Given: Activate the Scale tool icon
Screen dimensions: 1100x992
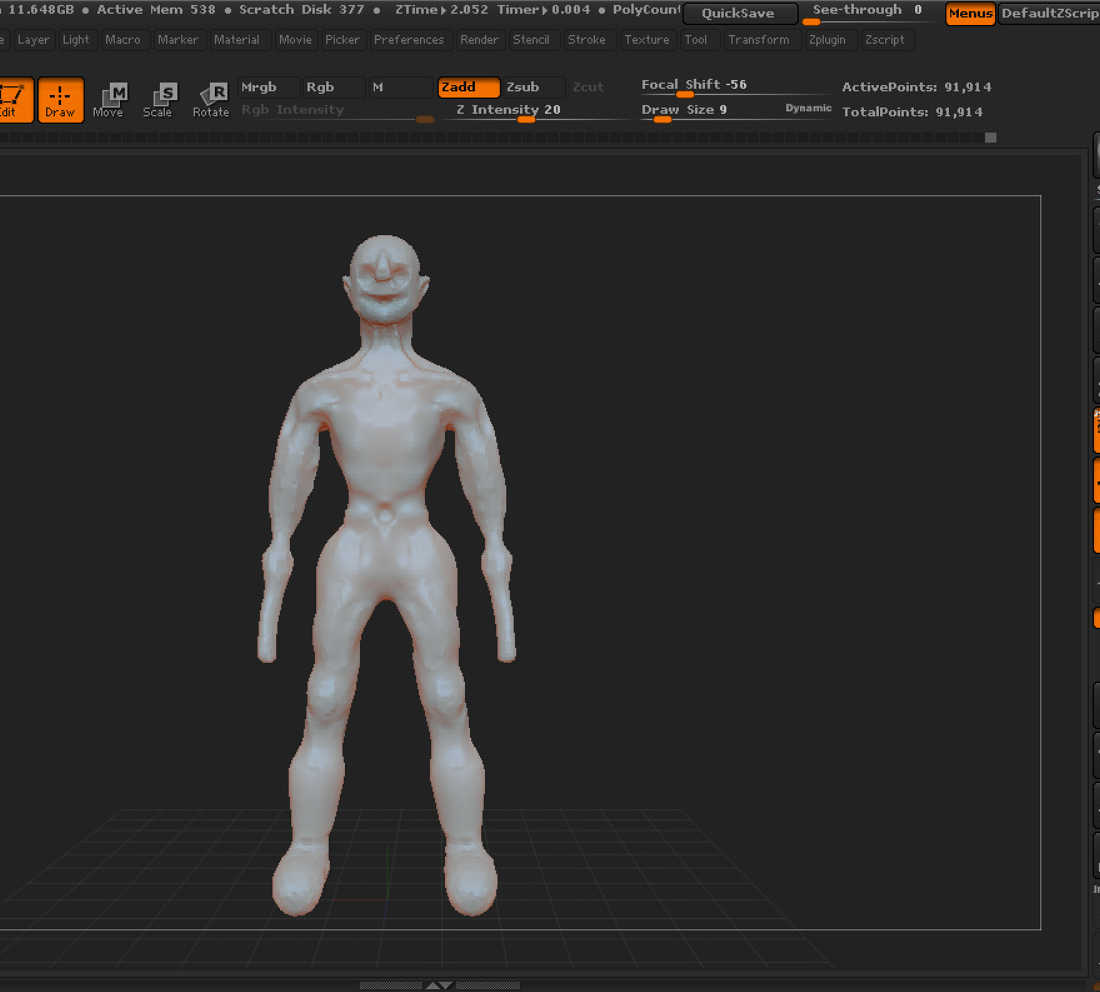Looking at the screenshot, I should point(158,100).
